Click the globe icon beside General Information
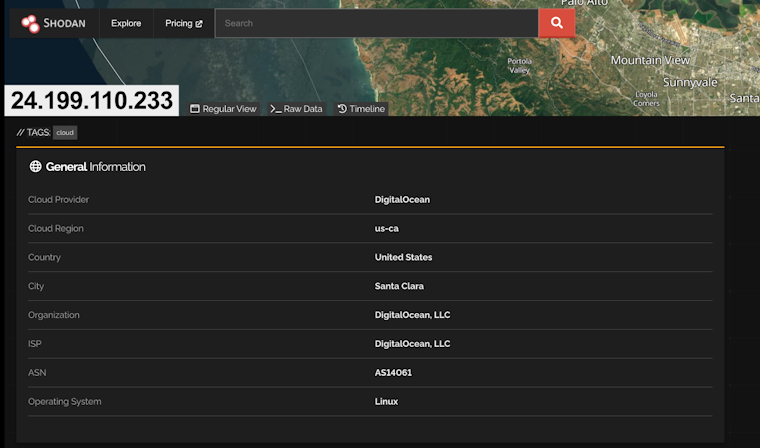The height and width of the screenshot is (448, 760). pos(35,166)
